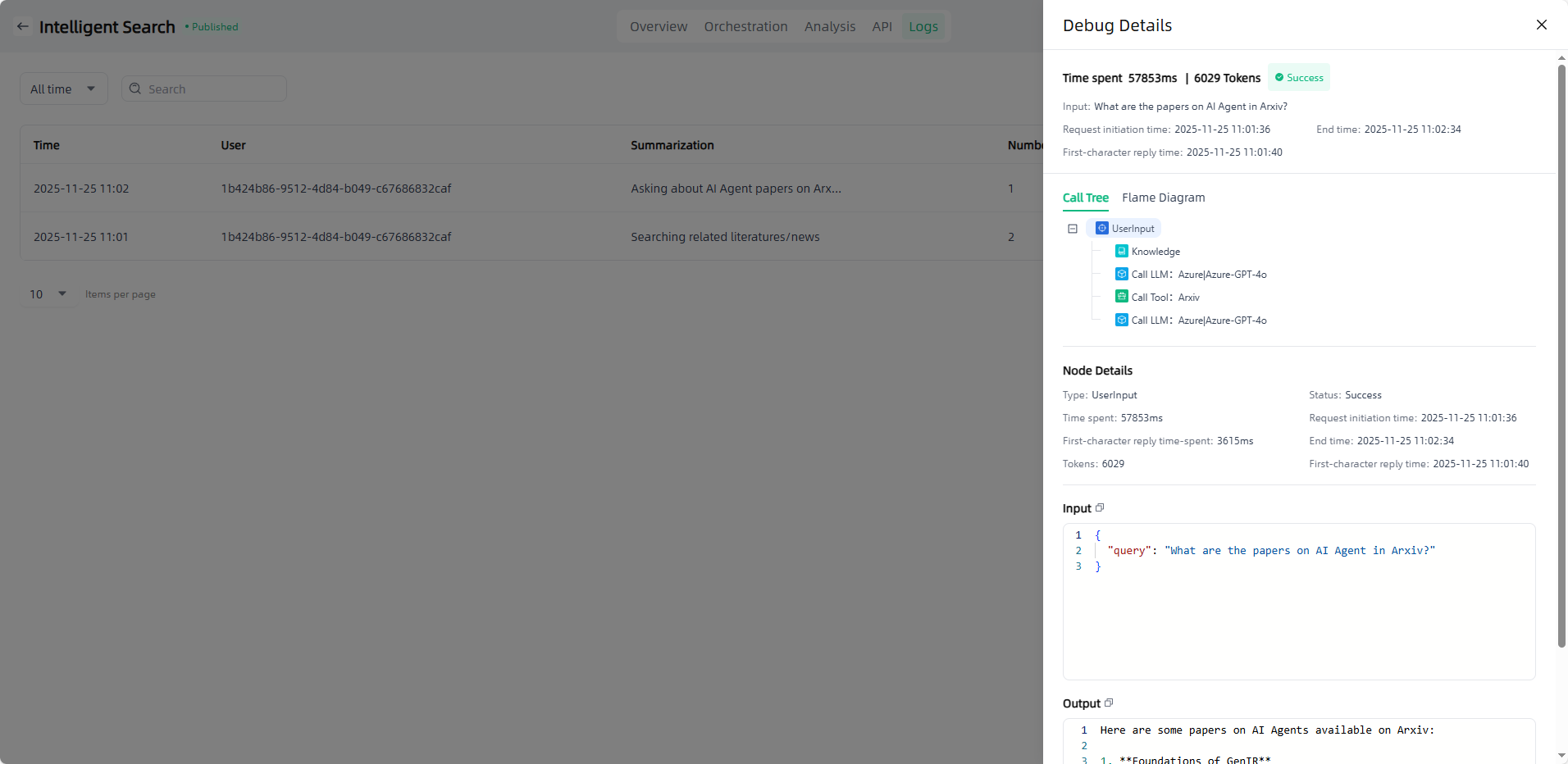Copy the Output content
The image size is (1568, 764).
1109,703
